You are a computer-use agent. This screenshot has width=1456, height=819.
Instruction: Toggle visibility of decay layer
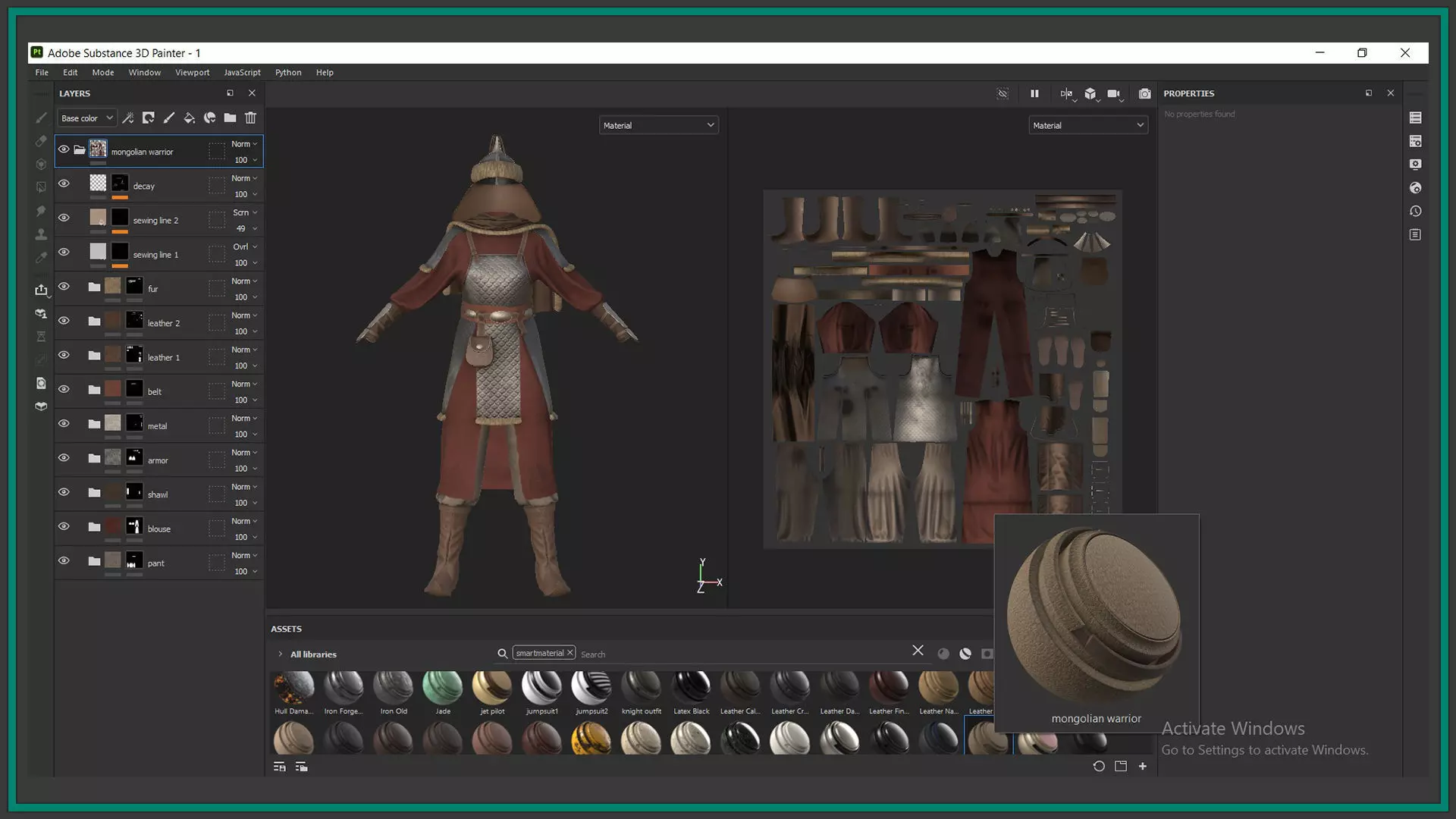point(64,184)
